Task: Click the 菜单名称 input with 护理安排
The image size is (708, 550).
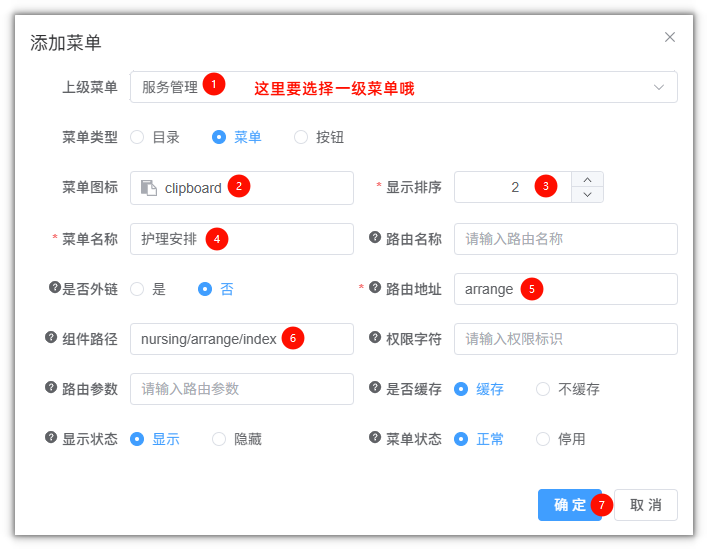Action: coord(242,239)
